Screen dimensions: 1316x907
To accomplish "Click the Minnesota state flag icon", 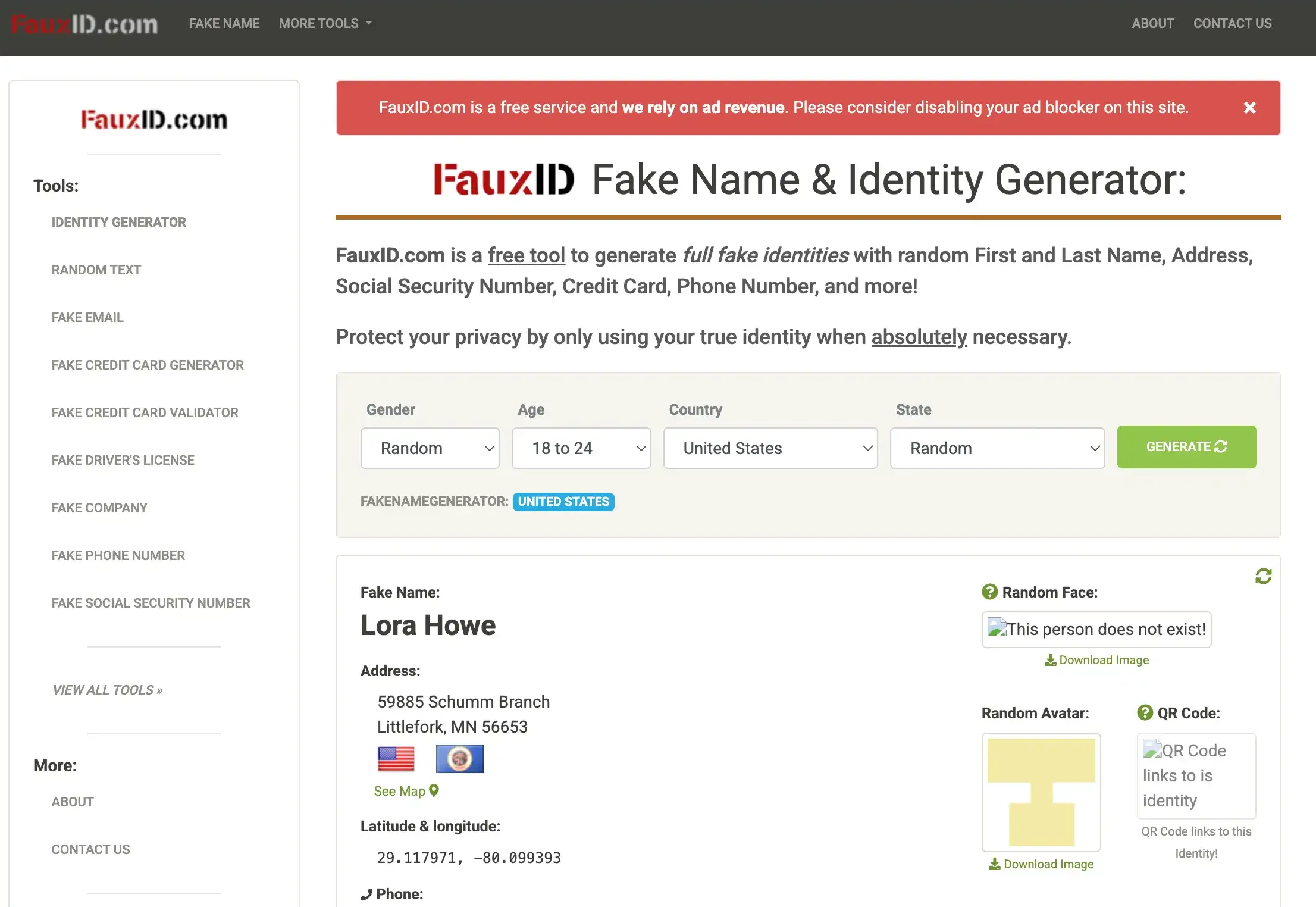I will pos(459,759).
